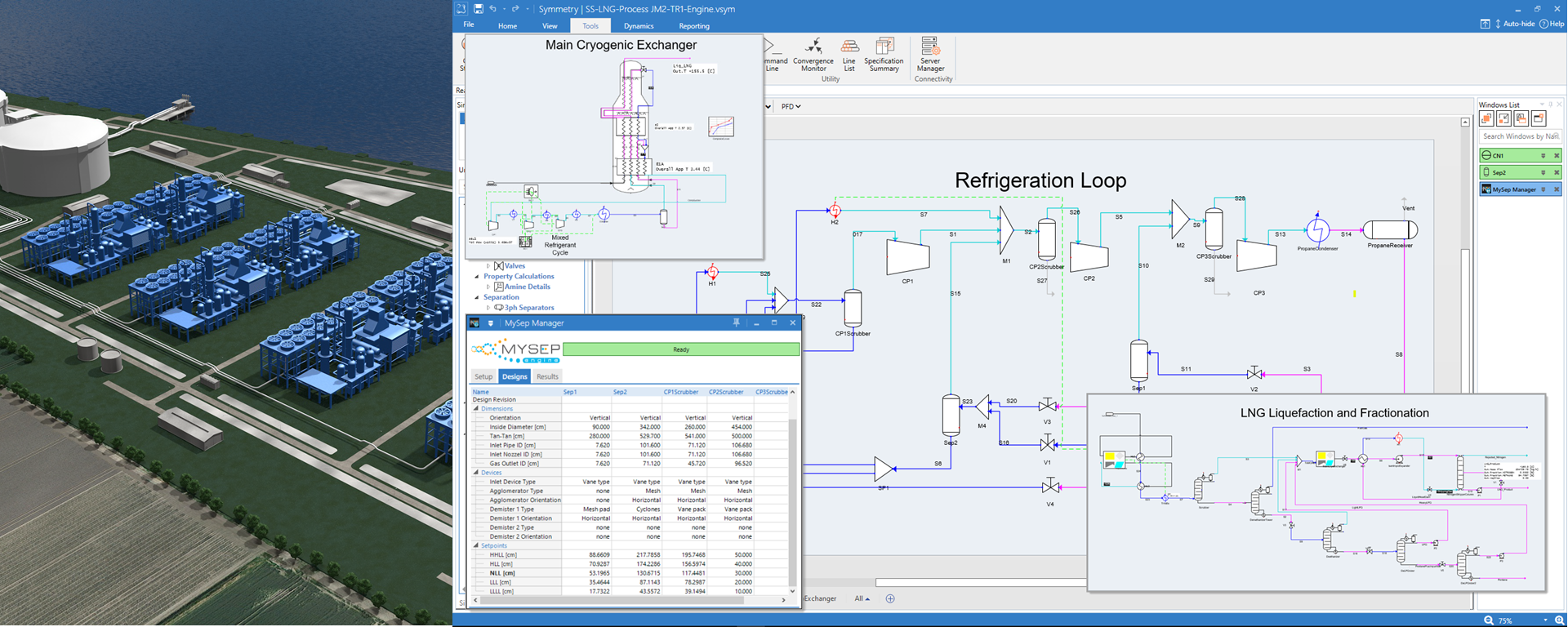
Task: Open the PFD dropdown
Action: click(791, 106)
